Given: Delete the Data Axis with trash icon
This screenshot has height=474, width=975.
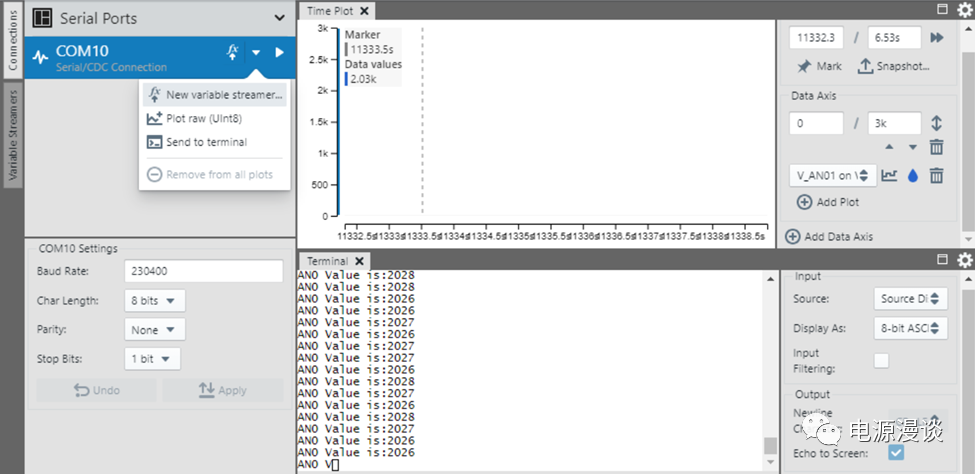Looking at the screenshot, I should tap(937, 147).
